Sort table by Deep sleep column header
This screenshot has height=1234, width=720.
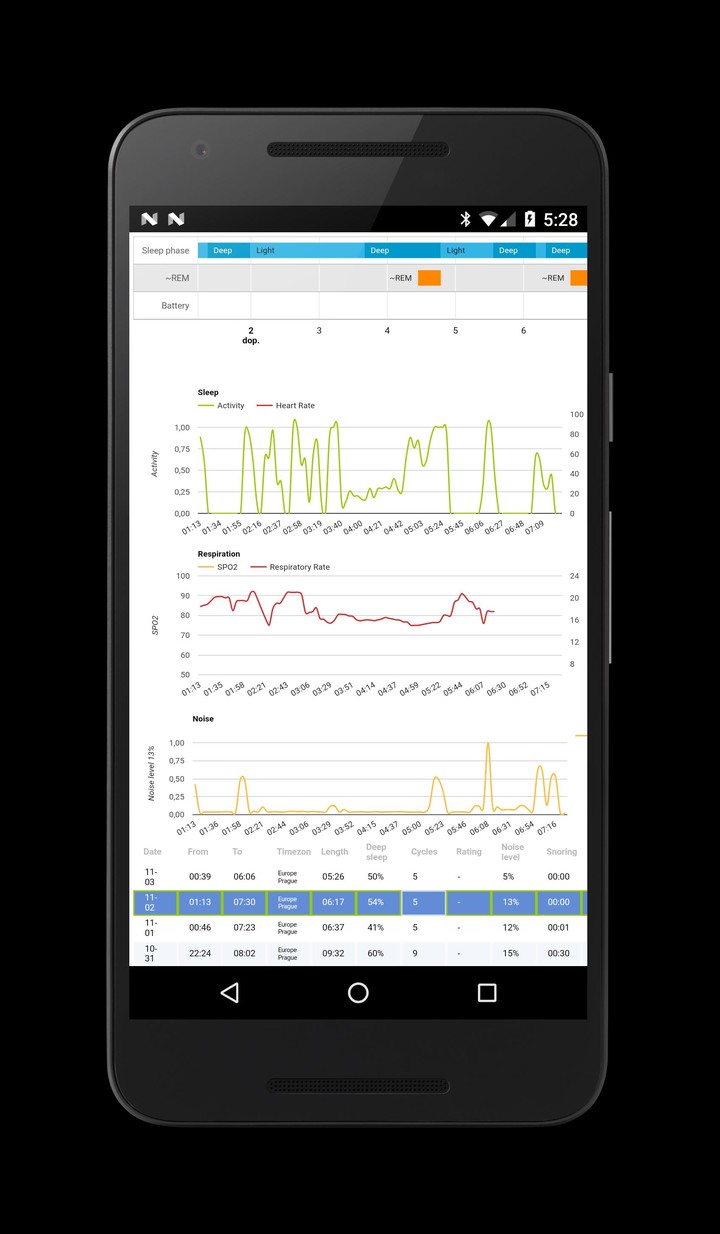pyautogui.click(x=376, y=852)
